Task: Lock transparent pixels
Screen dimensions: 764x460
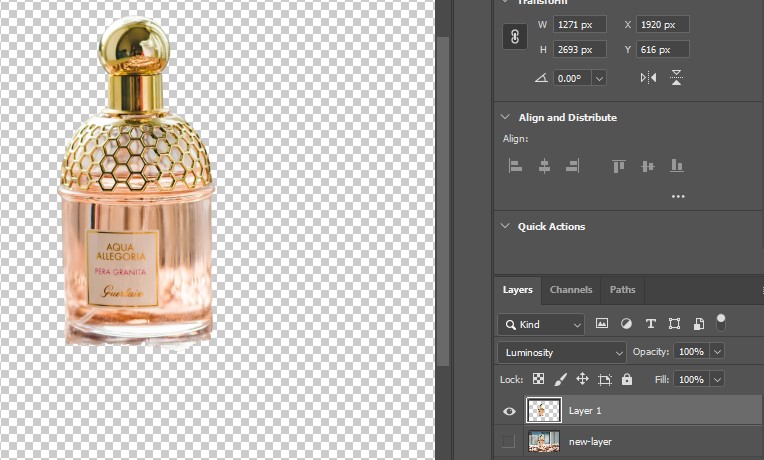Action: (538, 379)
